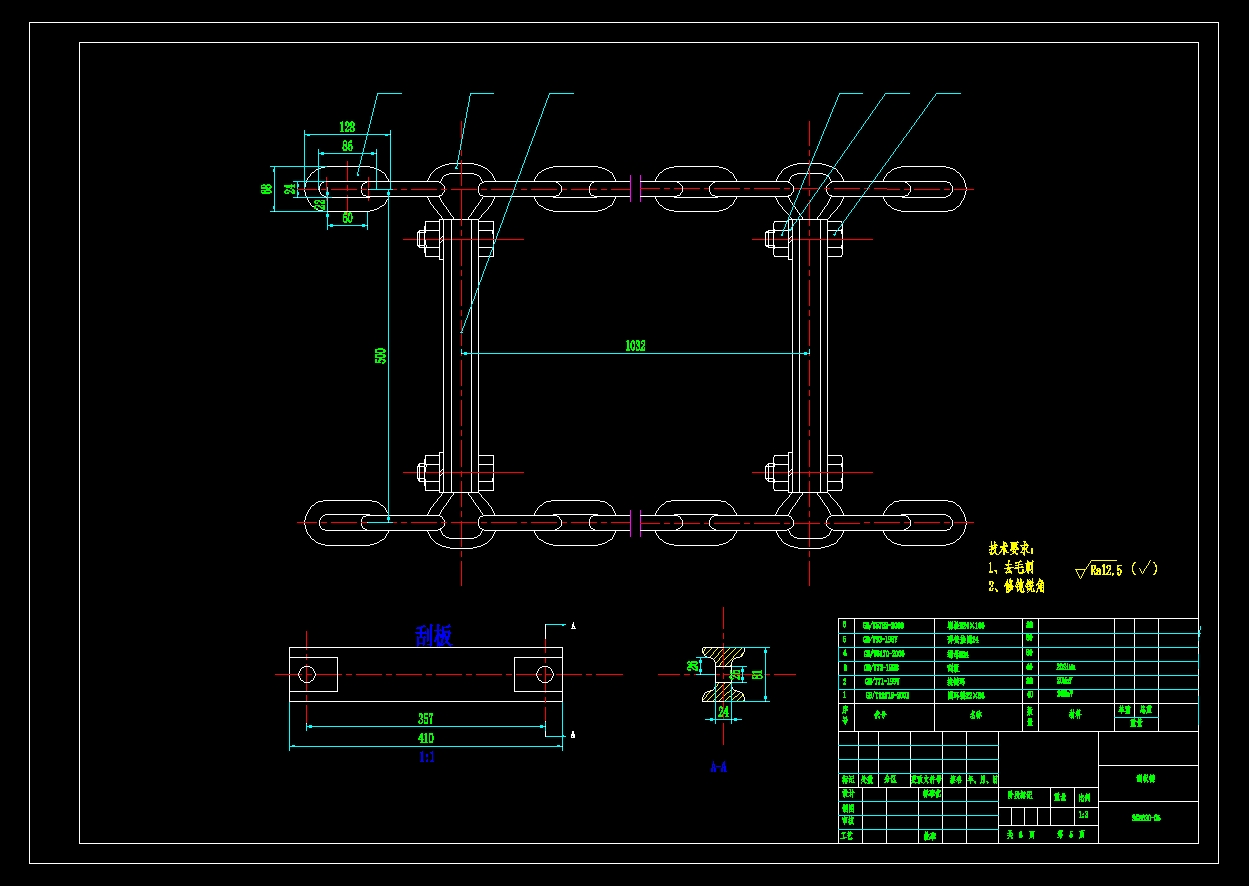Select the A-A section view label
The width and height of the screenshot is (1249, 886).
pos(718,767)
